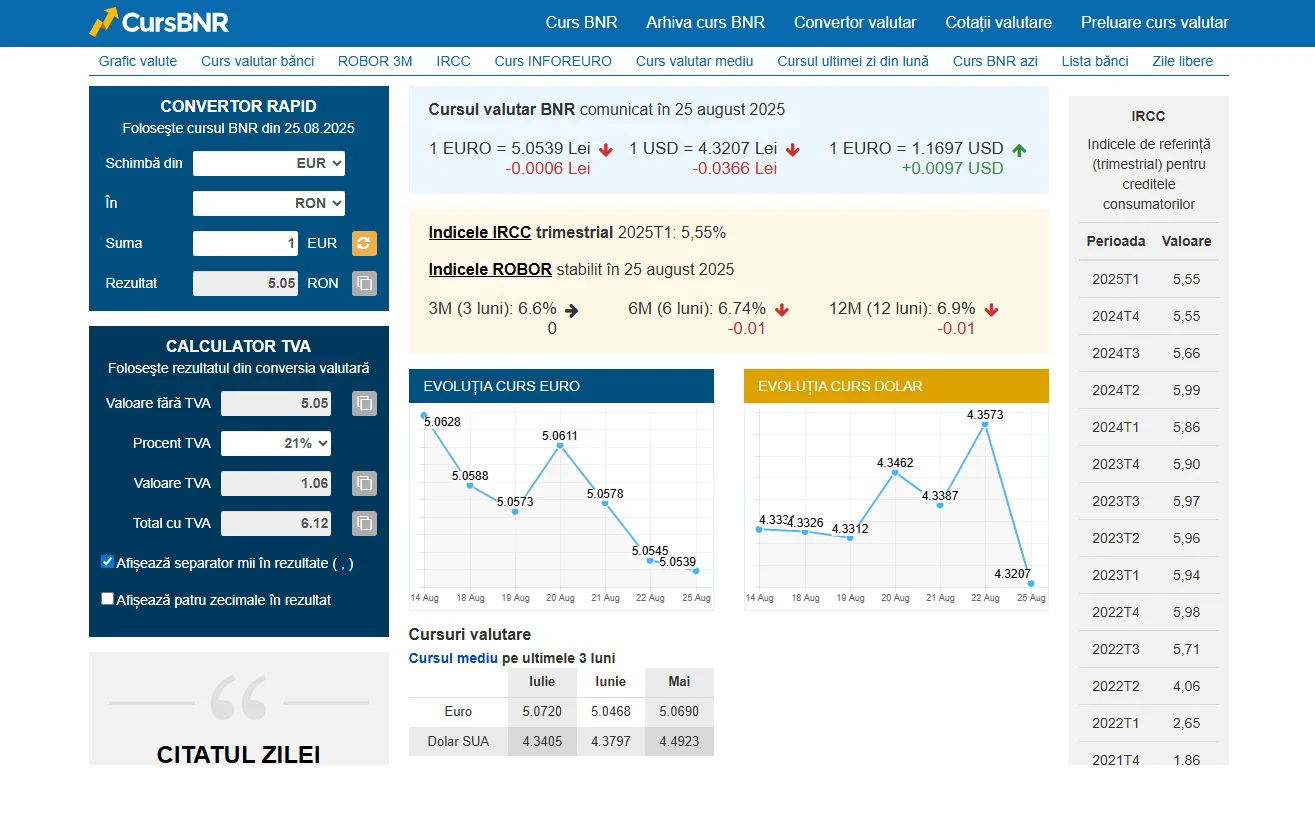Click the Suma input field
Image resolution: width=1315 pixels, height=813 pixels.
pos(246,243)
